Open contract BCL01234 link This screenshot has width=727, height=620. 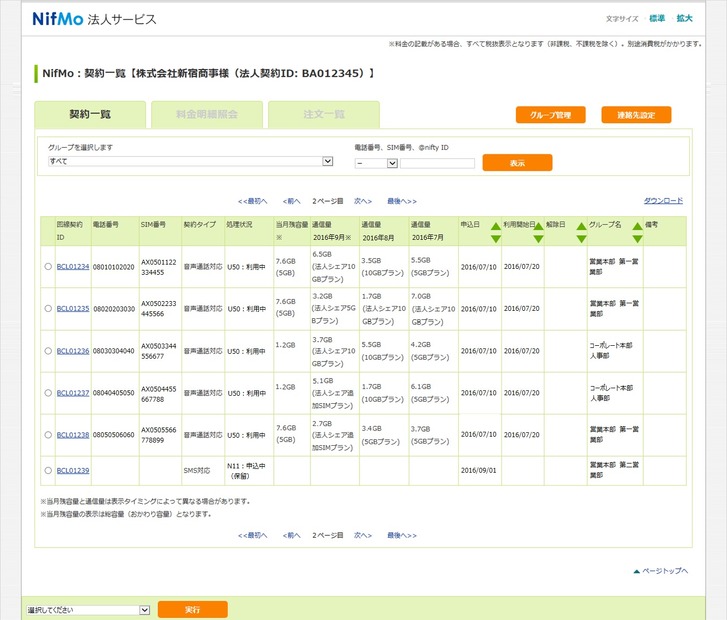73,267
